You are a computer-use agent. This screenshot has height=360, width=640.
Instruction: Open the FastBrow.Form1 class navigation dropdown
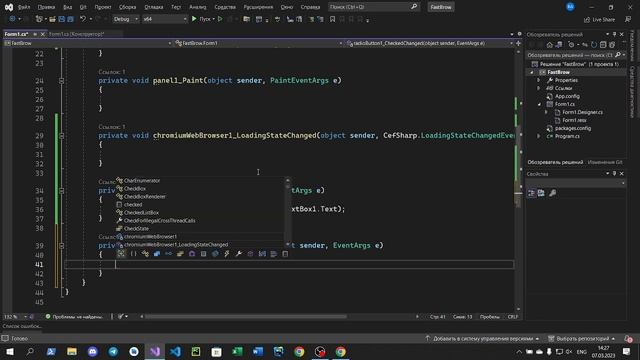(x=258, y=43)
